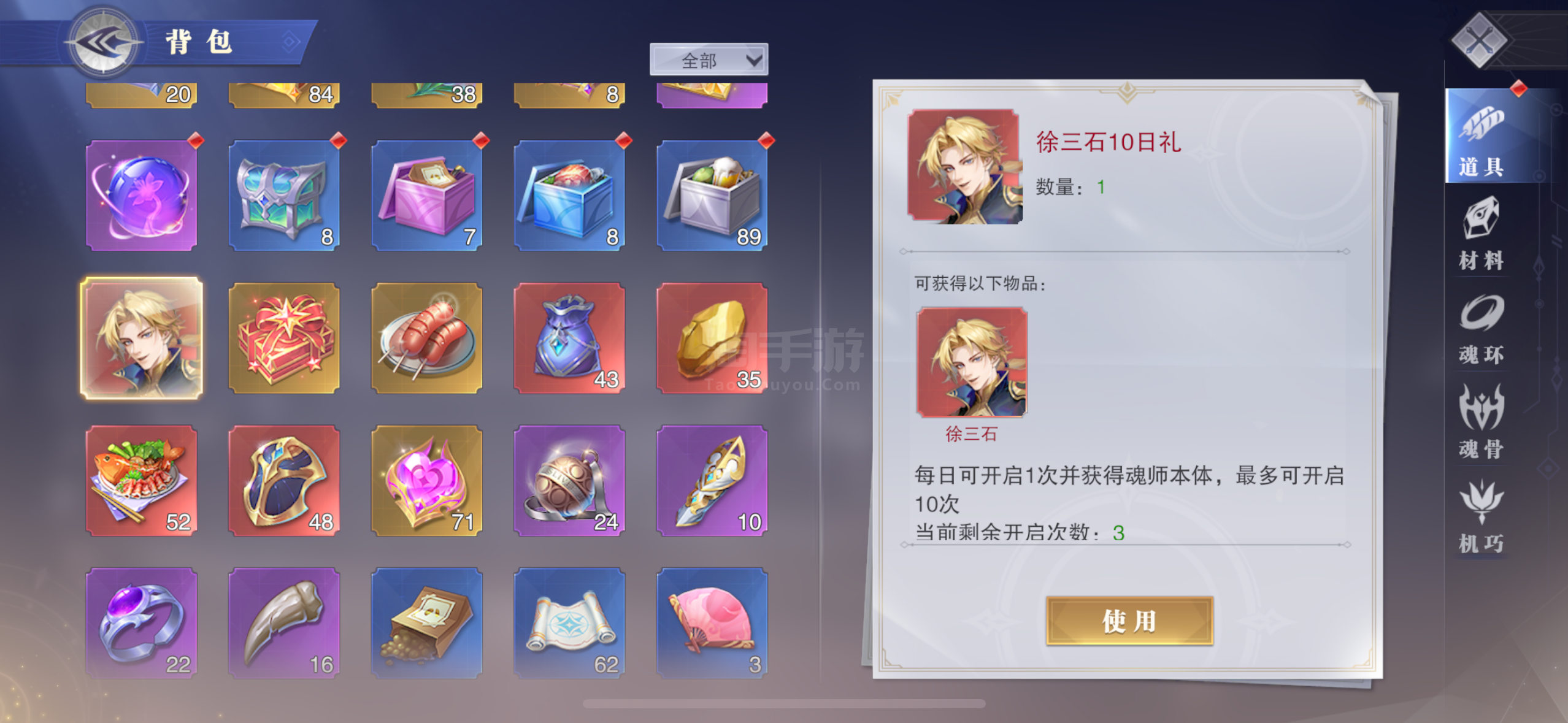This screenshot has width=1568, height=723.
Task: Click the back arrow beside 背包
Action: click(103, 43)
